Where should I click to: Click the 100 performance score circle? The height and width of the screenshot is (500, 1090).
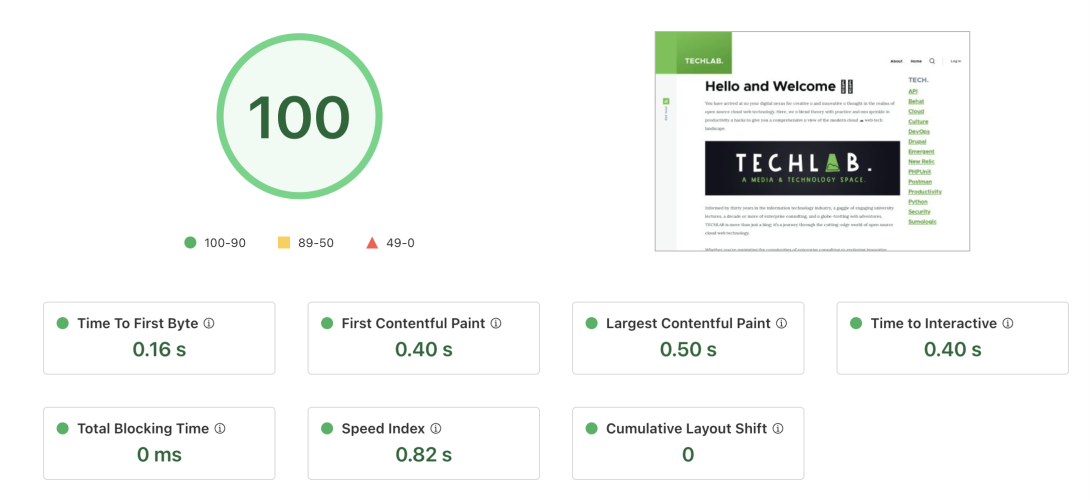[x=299, y=117]
